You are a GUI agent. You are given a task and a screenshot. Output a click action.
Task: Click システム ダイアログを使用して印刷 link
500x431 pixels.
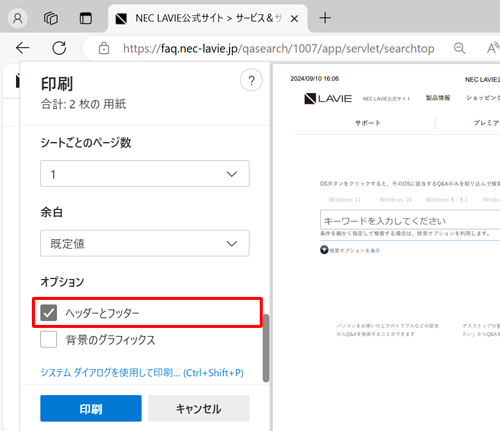tap(142, 372)
